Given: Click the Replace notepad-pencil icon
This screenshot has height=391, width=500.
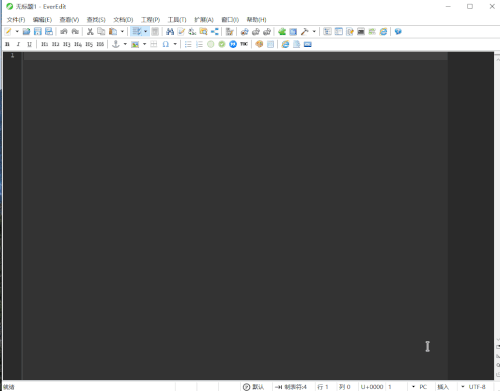Looking at the screenshot, I should coord(181,32).
